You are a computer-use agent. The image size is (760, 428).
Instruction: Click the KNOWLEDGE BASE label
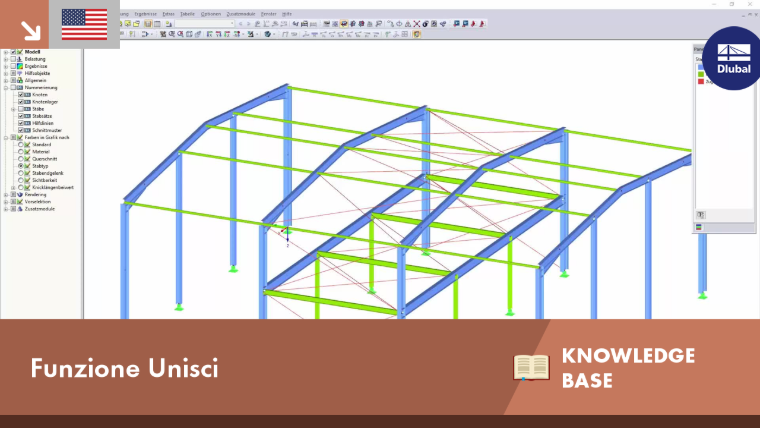click(628, 368)
